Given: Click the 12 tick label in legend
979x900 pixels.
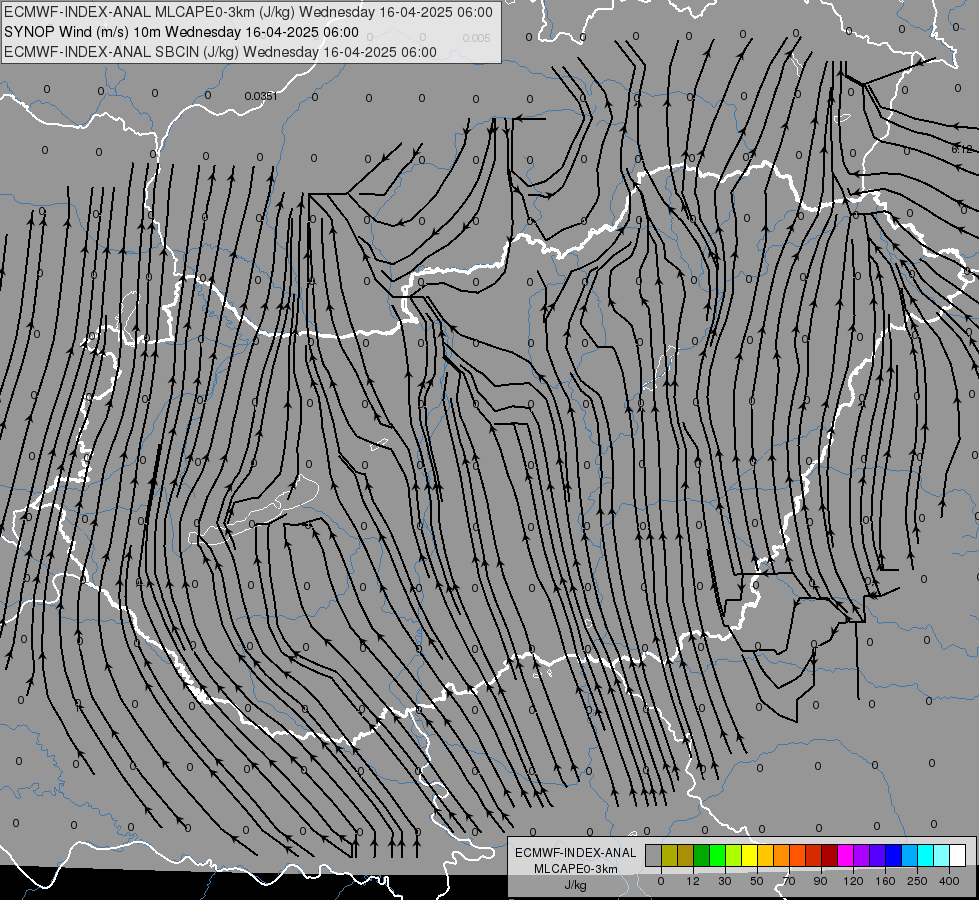Looking at the screenshot, I should (x=693, y=881).
